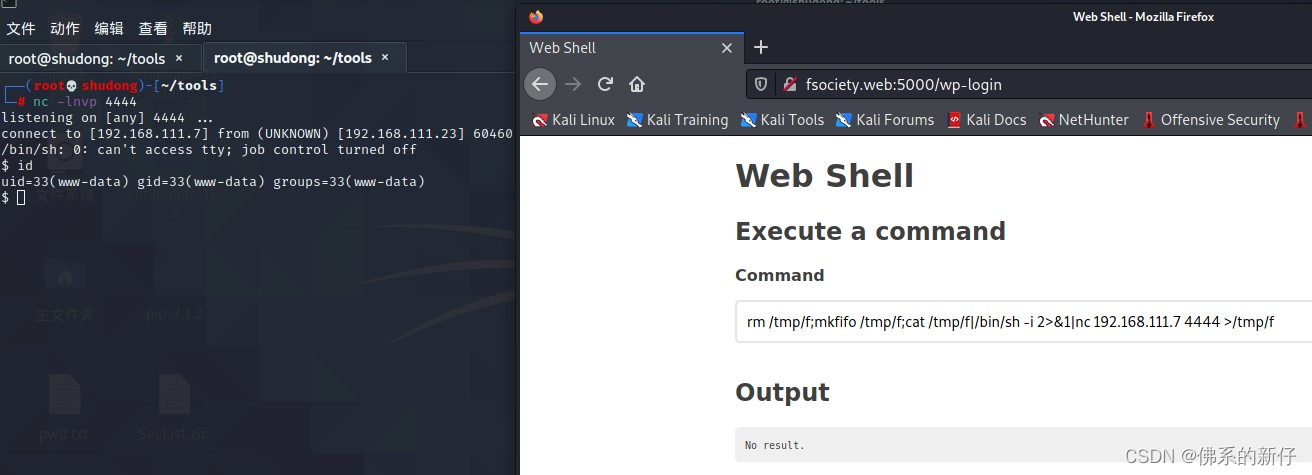Click the Command input field

pyautogui.click(x=1023, y=322)
